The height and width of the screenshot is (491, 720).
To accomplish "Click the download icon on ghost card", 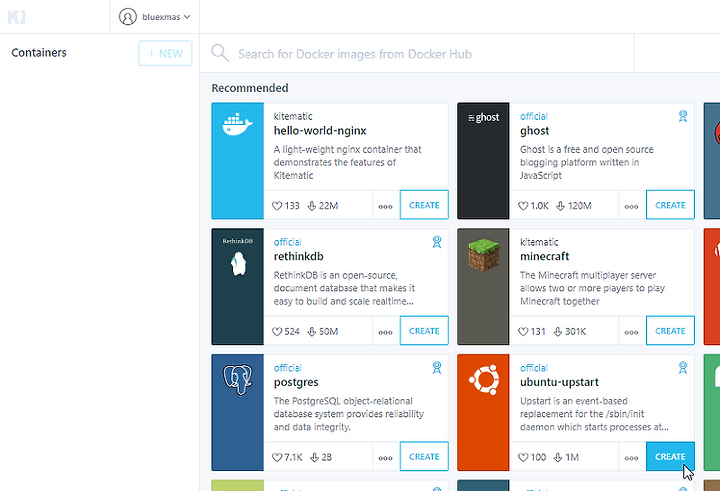I will click(560, 206).
